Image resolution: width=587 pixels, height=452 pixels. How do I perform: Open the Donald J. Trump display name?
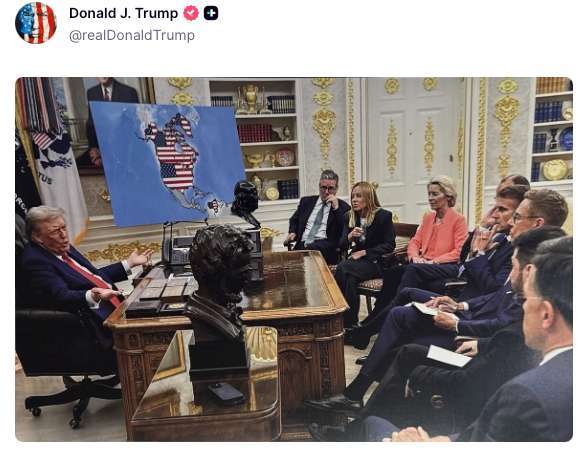124,13
